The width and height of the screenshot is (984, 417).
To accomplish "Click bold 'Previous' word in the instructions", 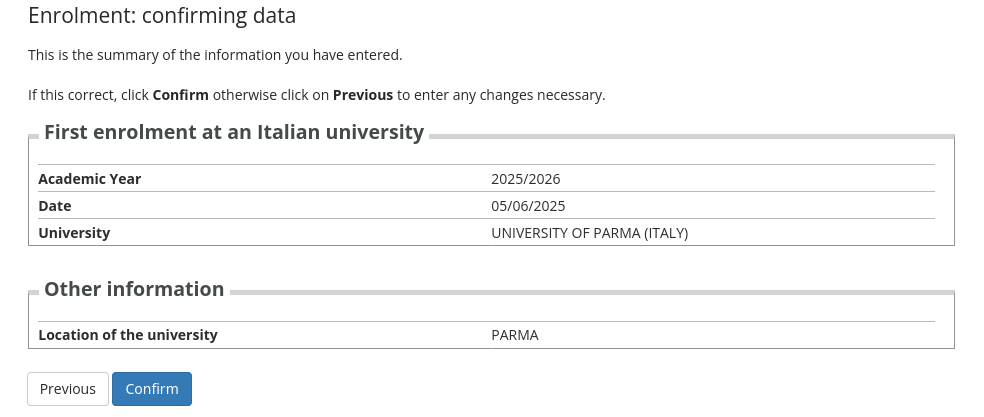I will 362,95.
